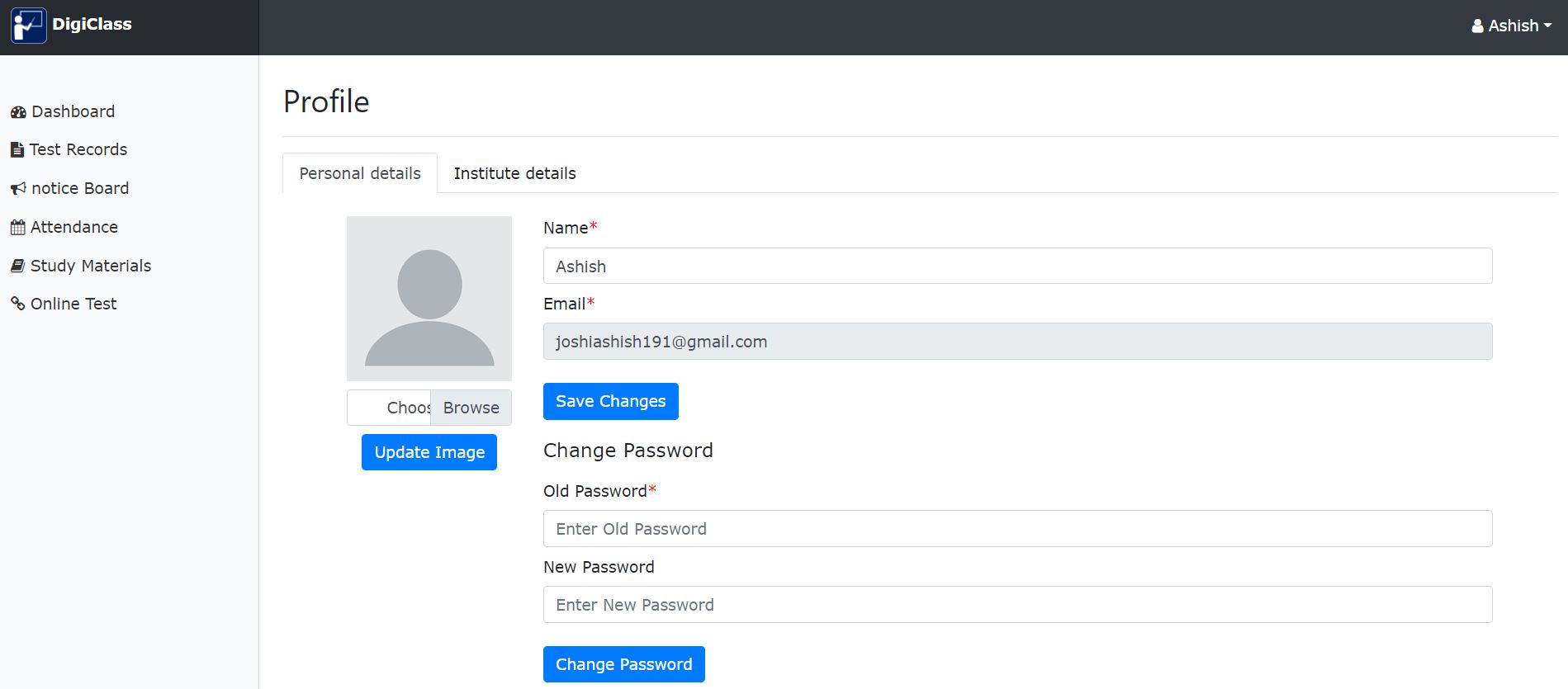This screenshot has width=1568, height=689.
Task: Click the Online Test link icon
Action: coord(17,304)
